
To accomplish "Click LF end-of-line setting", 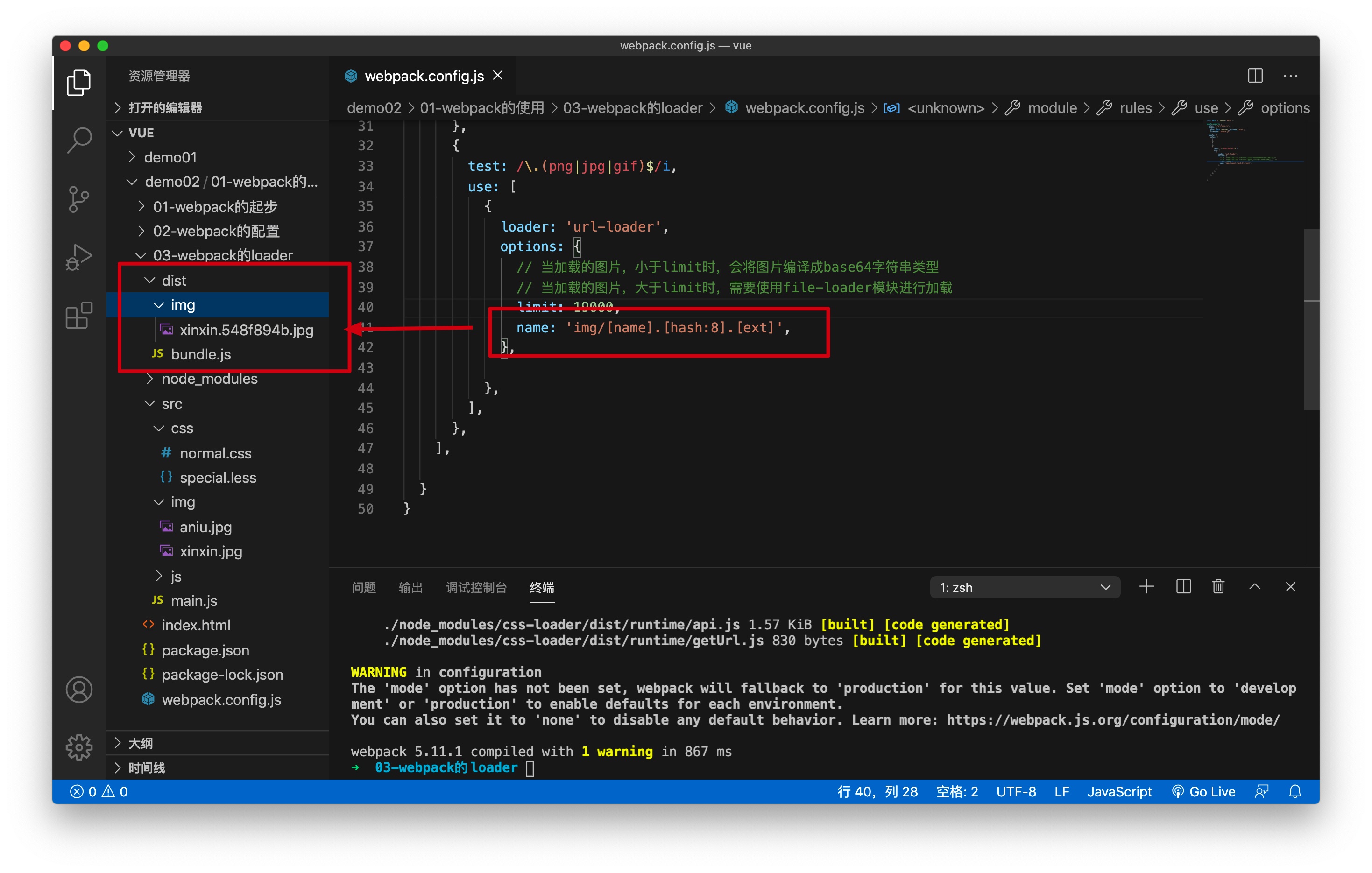I will pyautogui.click(x=1061, y=792).
